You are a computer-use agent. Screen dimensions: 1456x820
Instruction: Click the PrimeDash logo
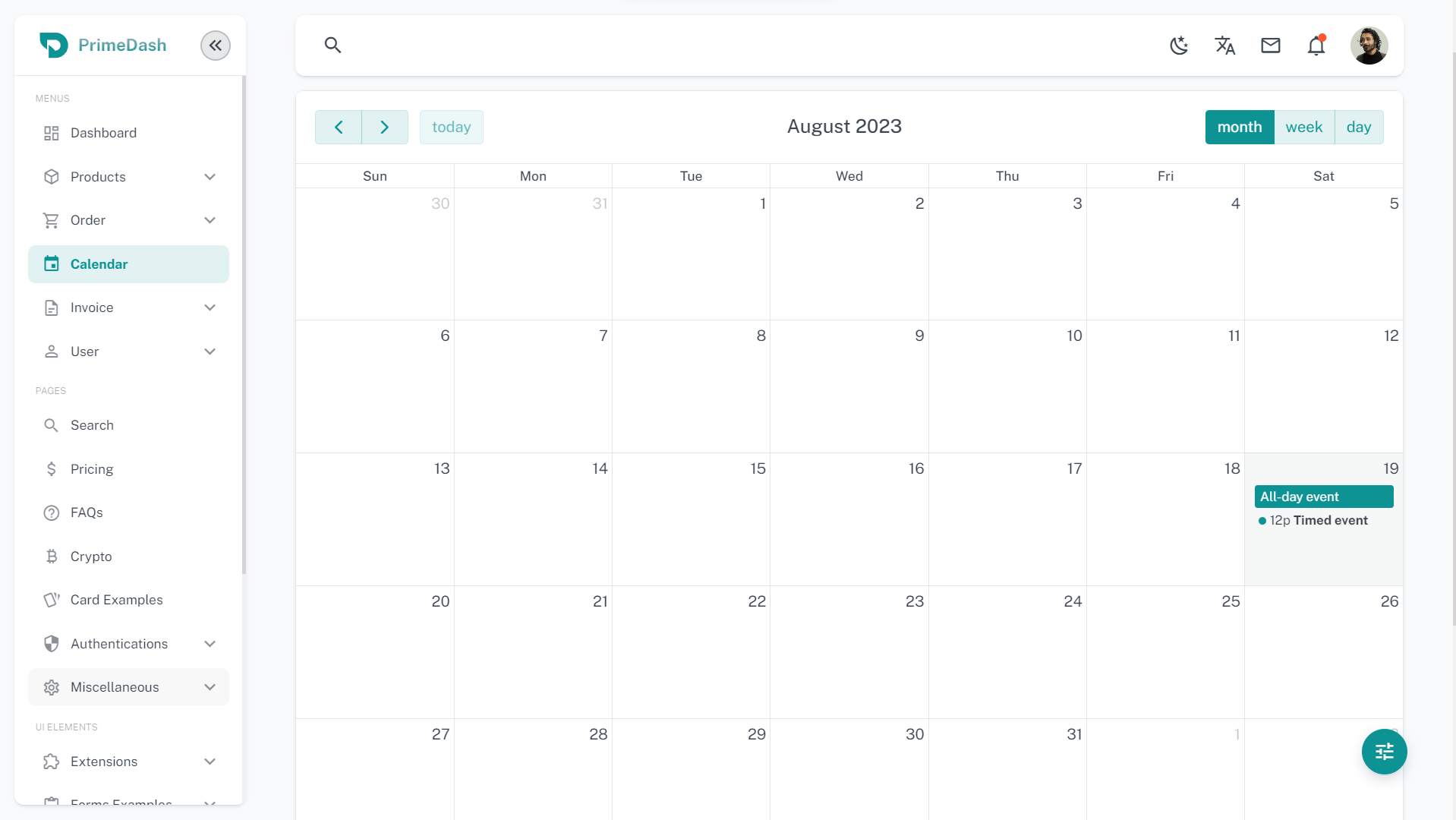[x=102, y=46]
